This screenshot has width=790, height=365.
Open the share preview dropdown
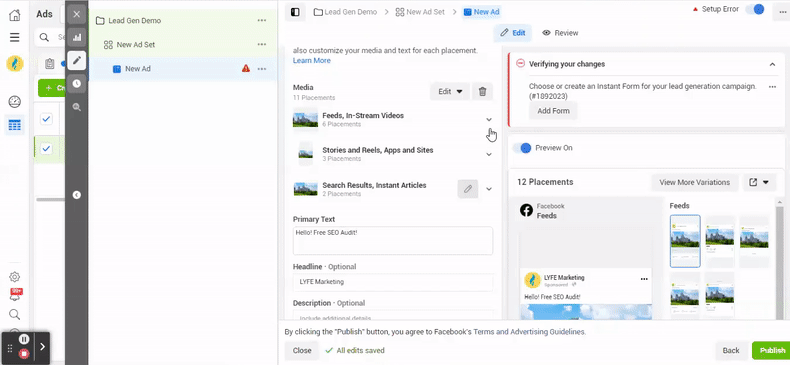click(759, 182)
